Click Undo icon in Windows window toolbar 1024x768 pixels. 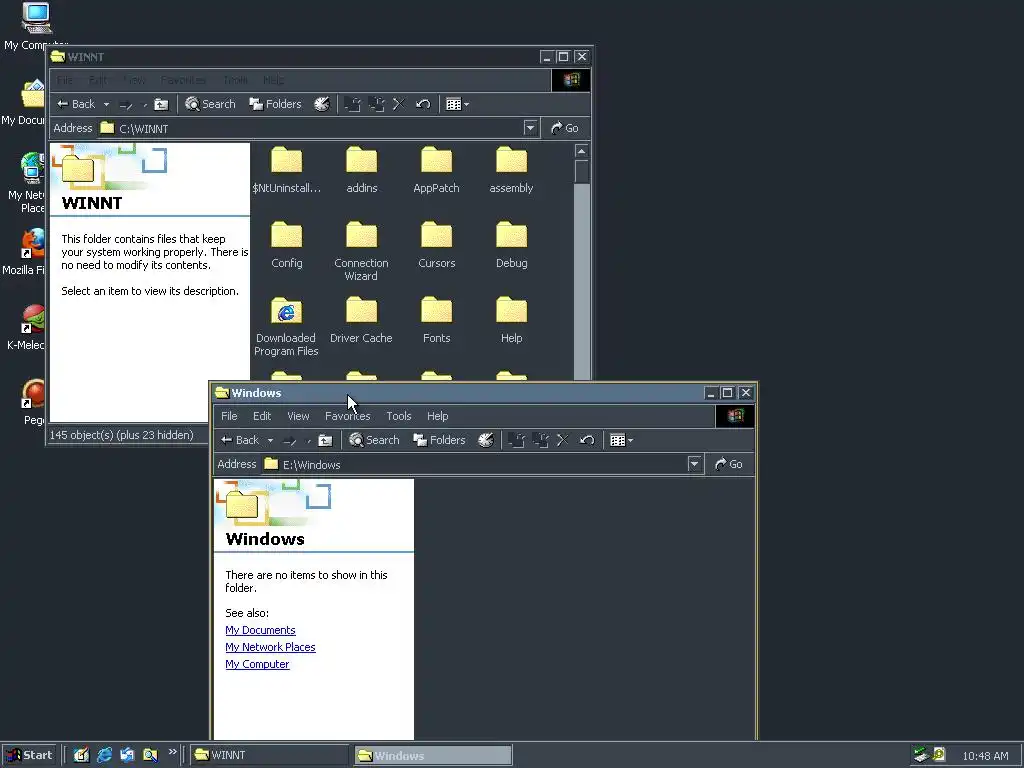[586, 440]
